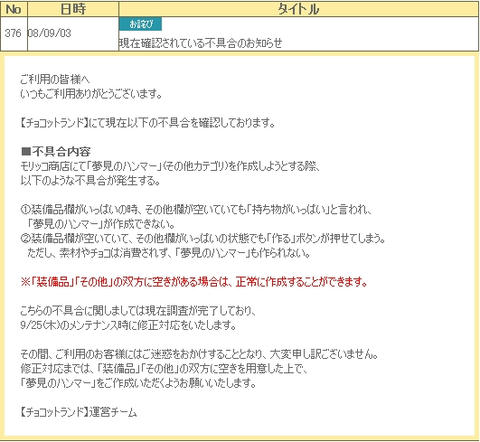This screenshot has height=442, width=480.
Task: Click item ② line about 装備品欄が空いていて
Action: coord(203,238)
